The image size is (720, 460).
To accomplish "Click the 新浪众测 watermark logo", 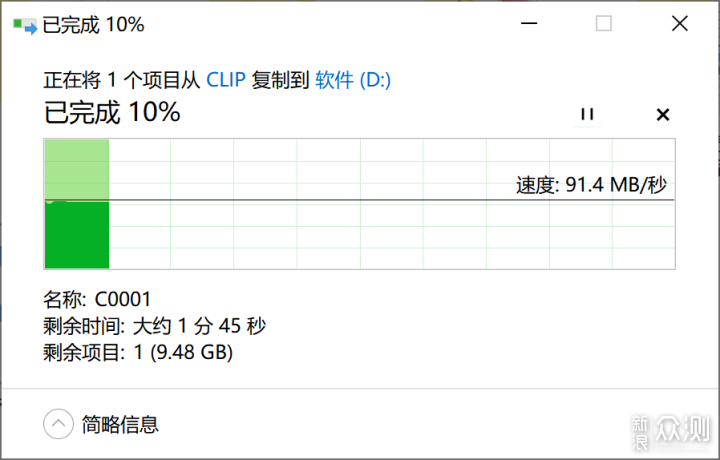I will click(x=671, y=431).
